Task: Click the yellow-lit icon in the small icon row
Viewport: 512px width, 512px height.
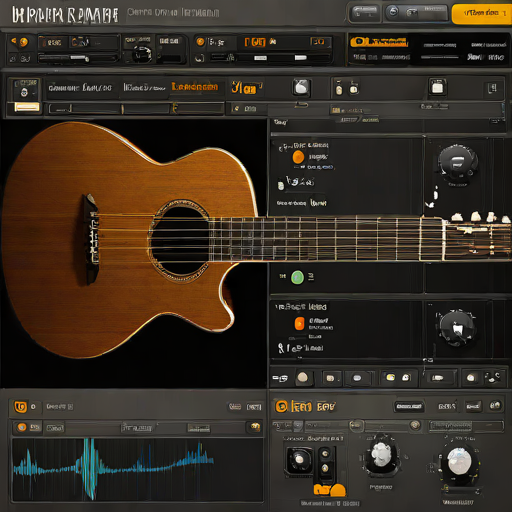Action: click(x=390, y=377)
